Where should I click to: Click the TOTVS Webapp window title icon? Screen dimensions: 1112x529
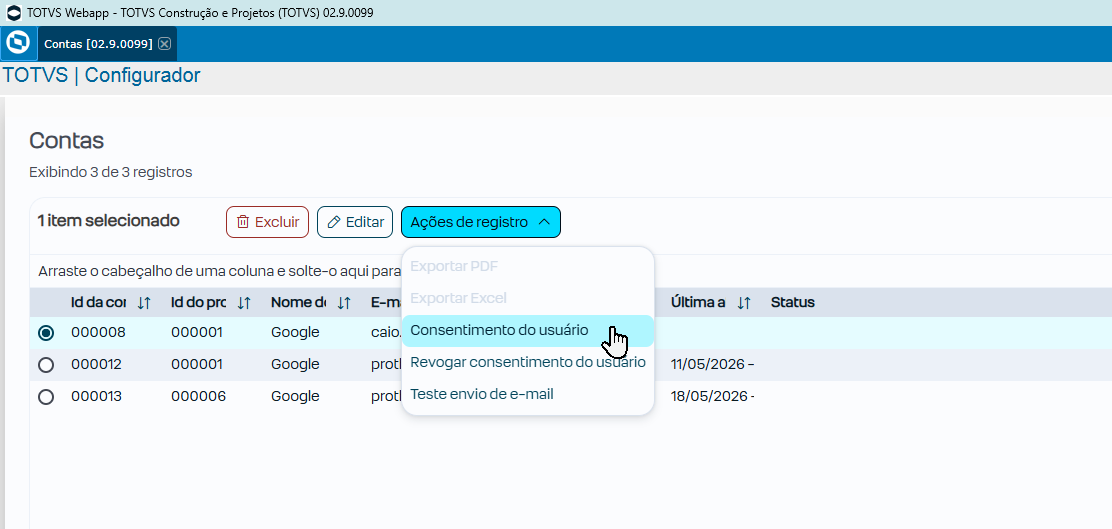13,13
